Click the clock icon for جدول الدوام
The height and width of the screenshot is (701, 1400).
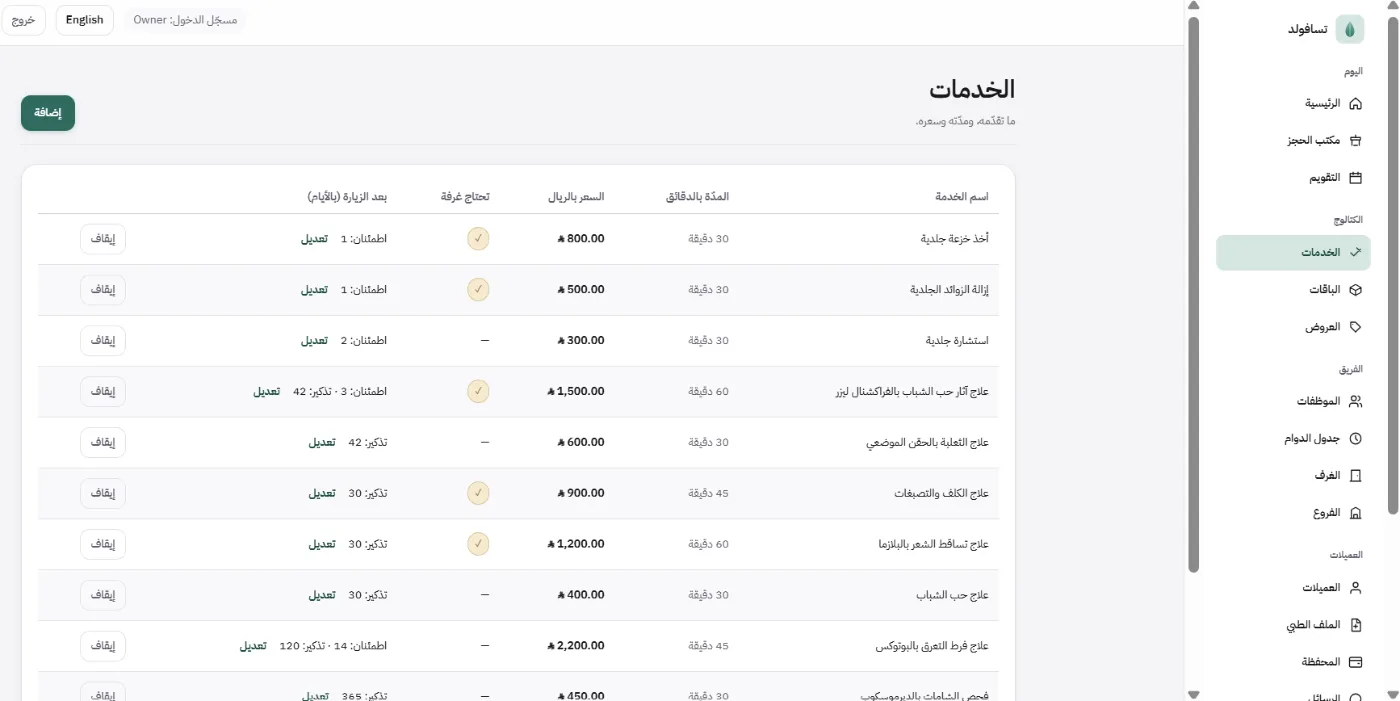[1356, 439]
